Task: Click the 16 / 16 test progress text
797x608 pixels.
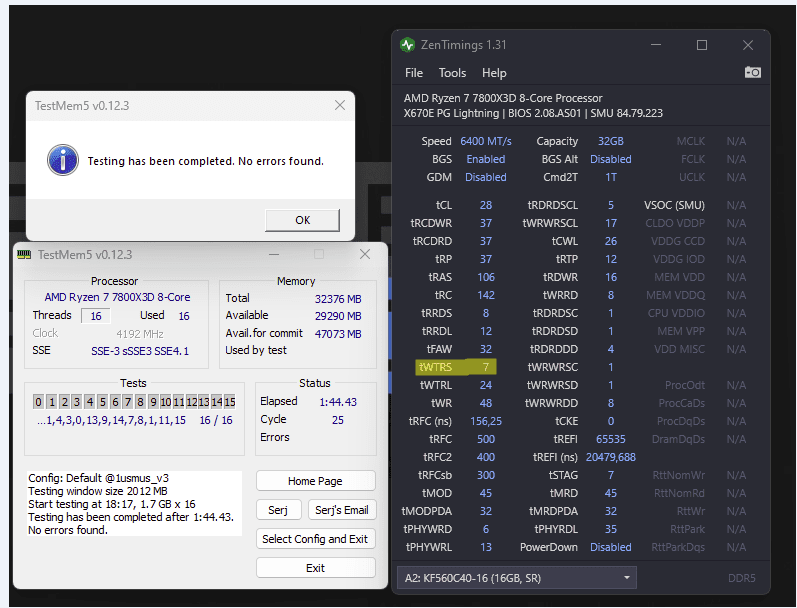Action: point(216,420)
